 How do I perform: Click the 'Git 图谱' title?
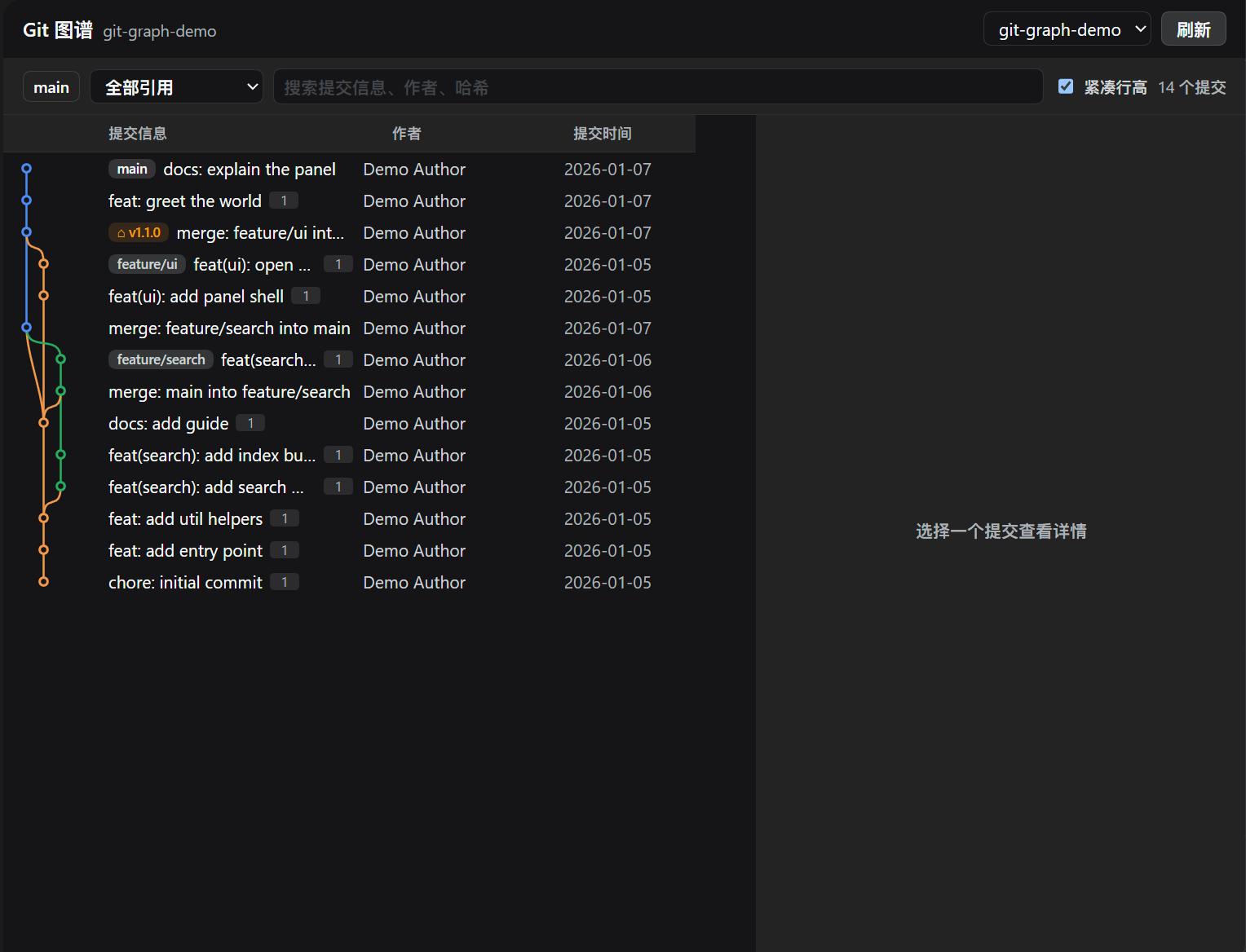[x=58, y=30]
